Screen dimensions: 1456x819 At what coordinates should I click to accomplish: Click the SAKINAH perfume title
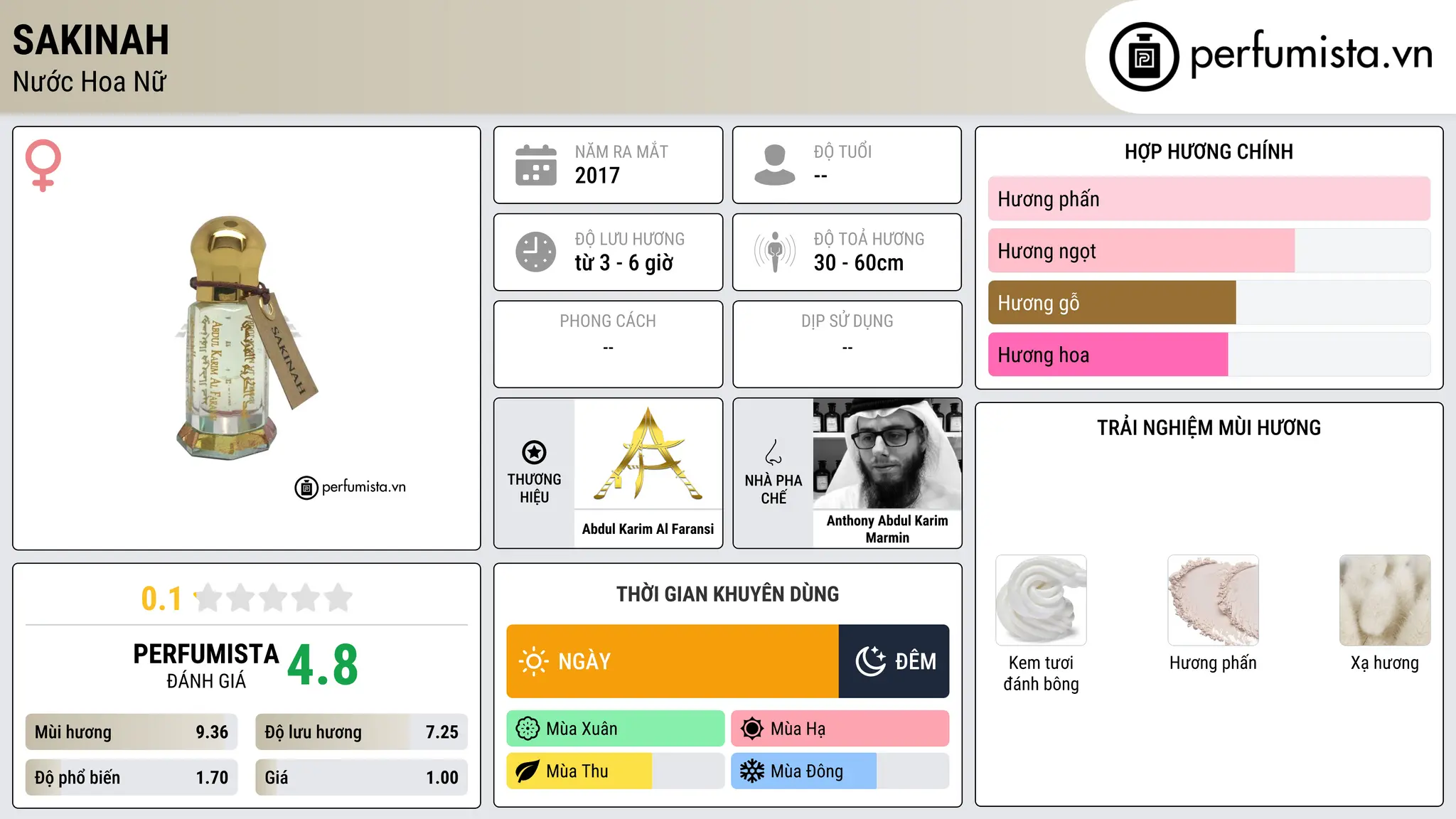(91, 40)
